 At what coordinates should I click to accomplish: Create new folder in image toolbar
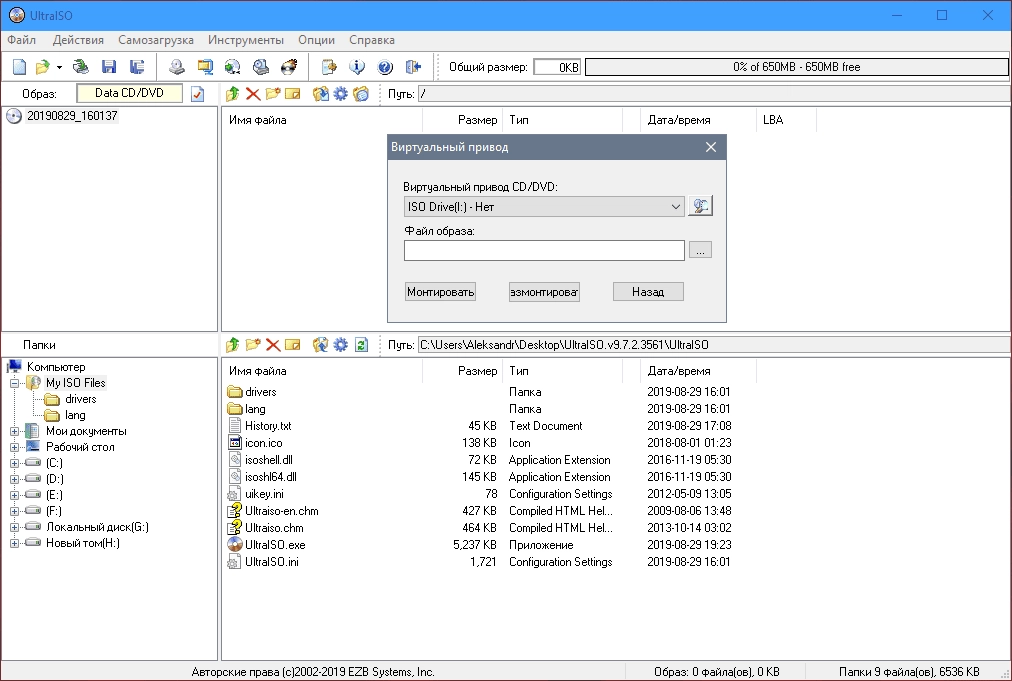point(273,94)
